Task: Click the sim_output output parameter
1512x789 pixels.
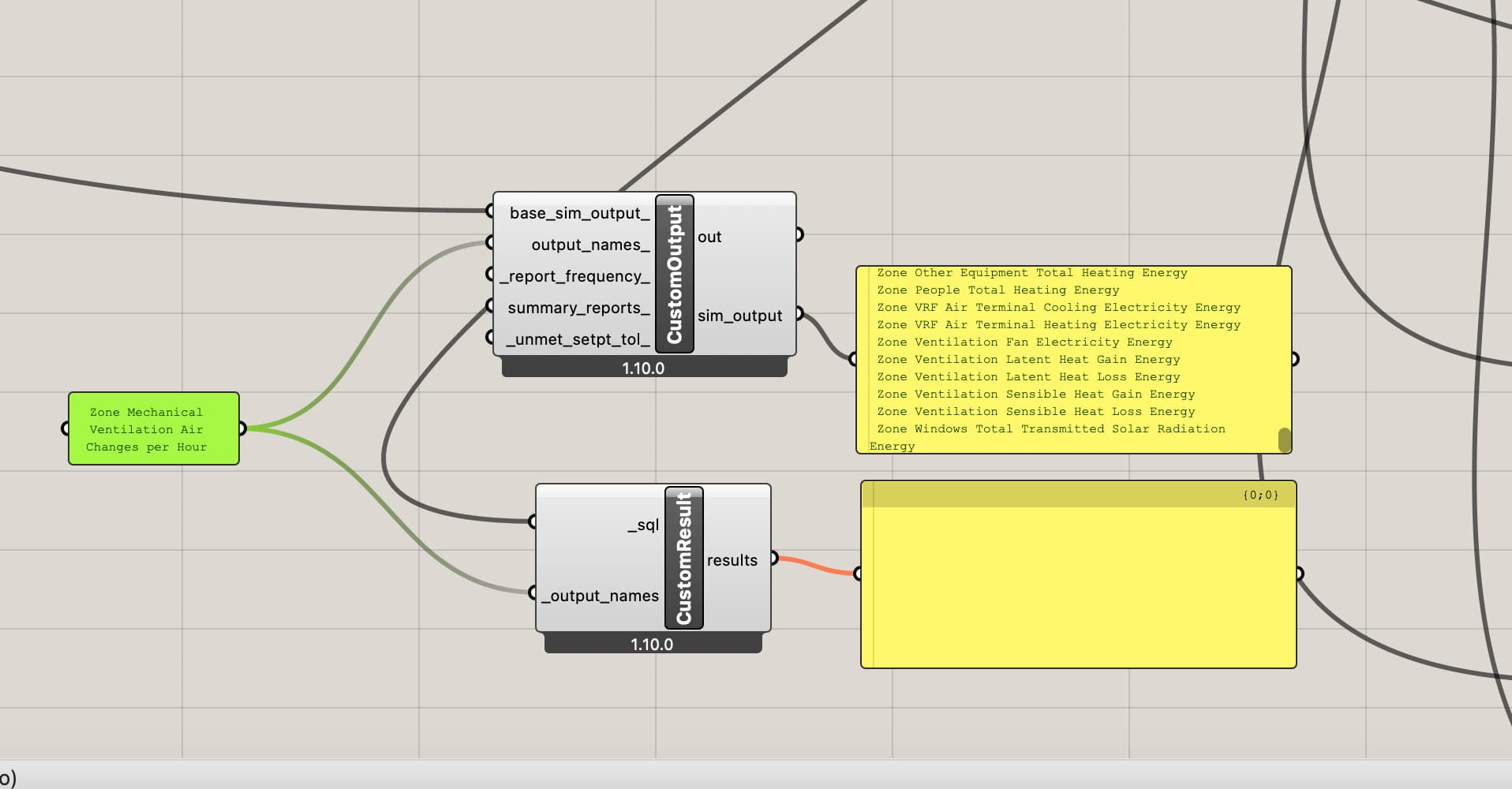Action: (739, 316)
